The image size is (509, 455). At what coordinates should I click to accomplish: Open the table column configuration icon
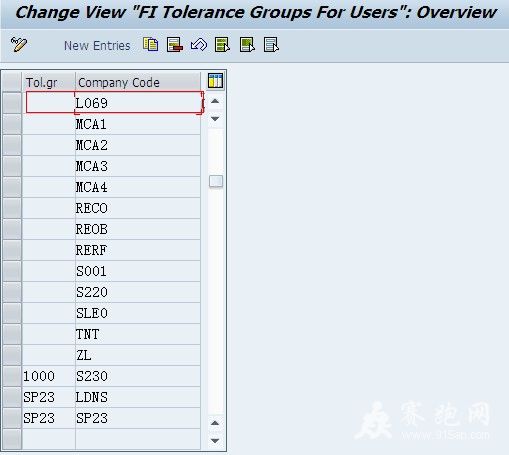215,81
